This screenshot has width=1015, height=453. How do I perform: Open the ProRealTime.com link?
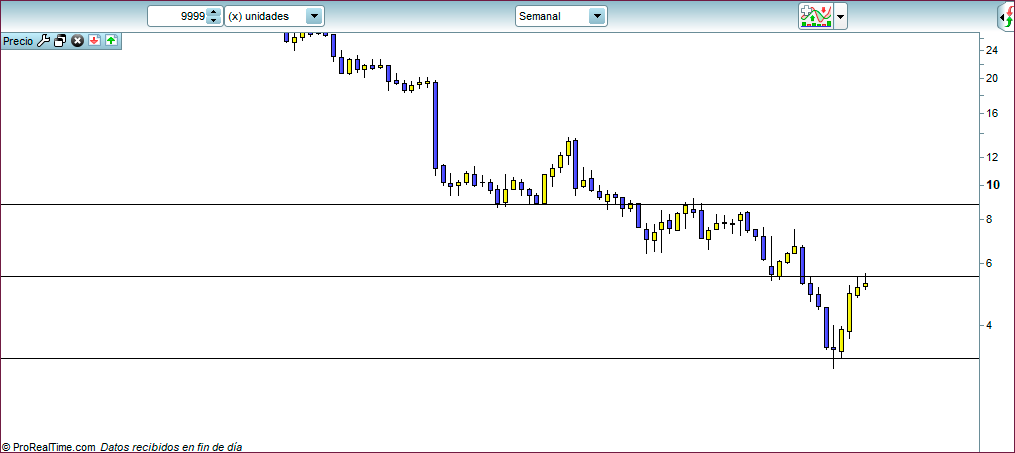point(54,447)
